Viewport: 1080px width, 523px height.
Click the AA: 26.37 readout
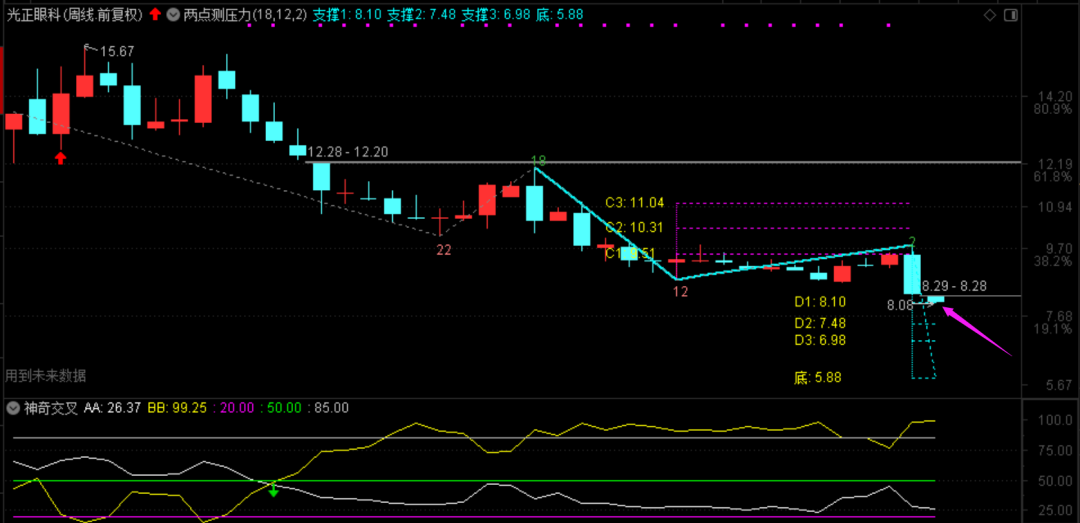113,408
